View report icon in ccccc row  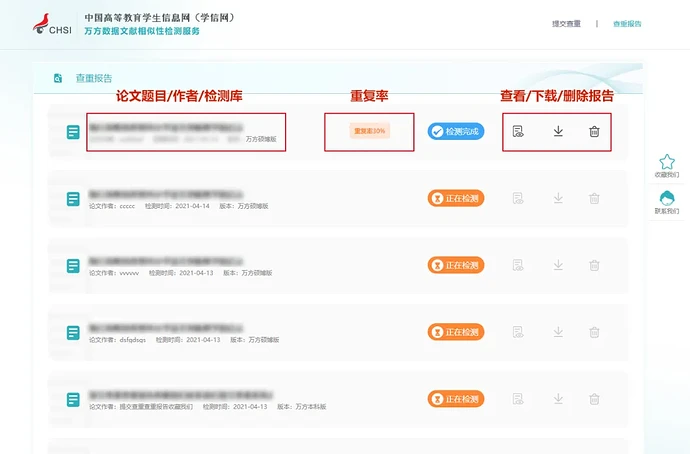point(518,198)
